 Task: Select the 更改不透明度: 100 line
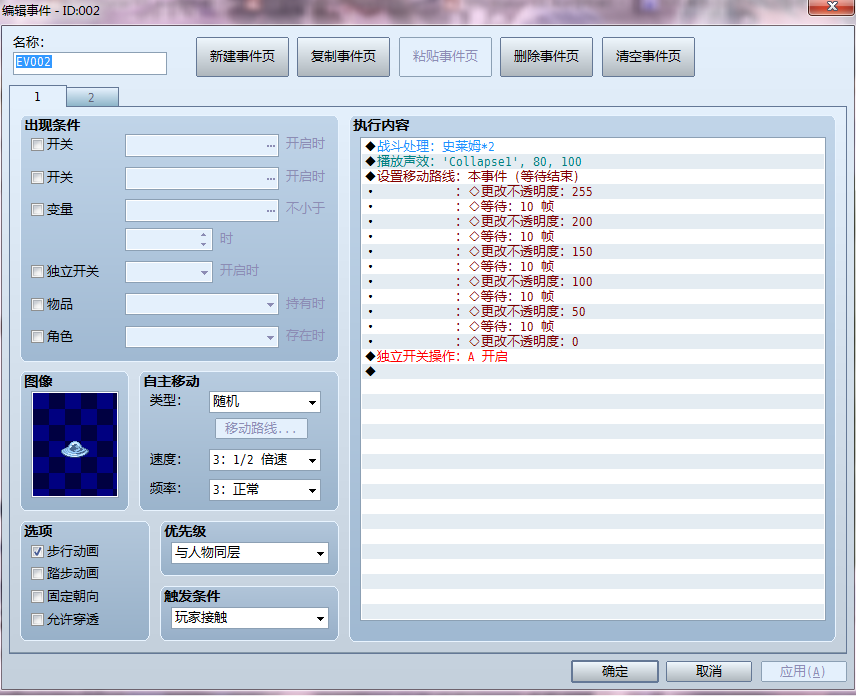click(x=593, y=282)
